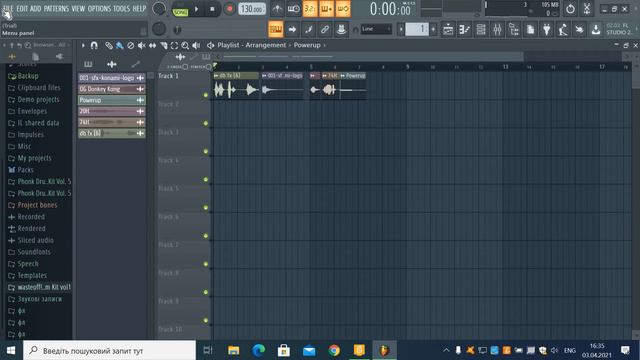Screen dimensions: 640x360
Task: Mute Track 1 with its green dot
Action: (x=206, y=95)
